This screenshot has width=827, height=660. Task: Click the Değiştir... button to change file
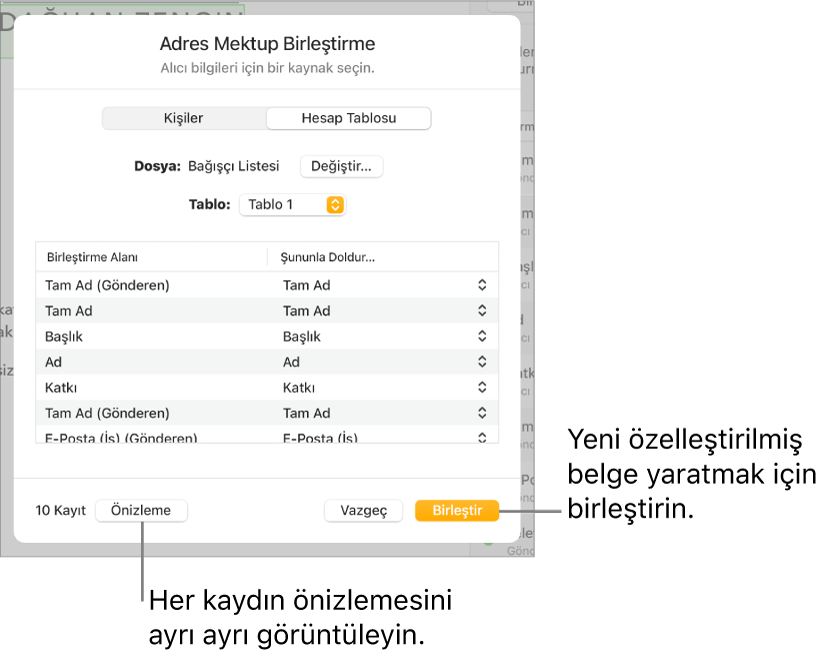(x=341, y=167)
